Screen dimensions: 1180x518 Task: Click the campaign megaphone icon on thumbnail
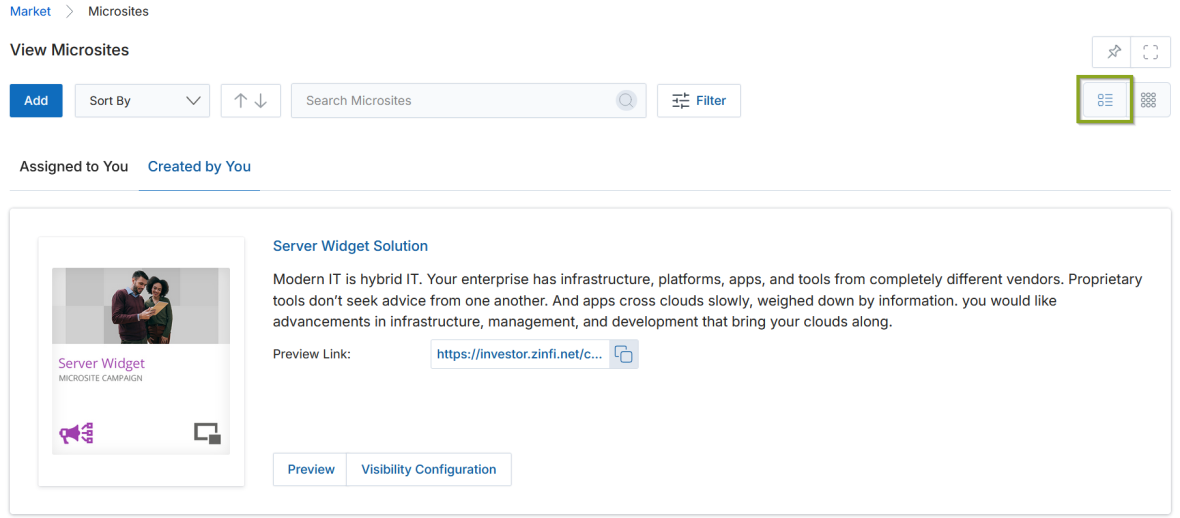[x=75, y=434]
